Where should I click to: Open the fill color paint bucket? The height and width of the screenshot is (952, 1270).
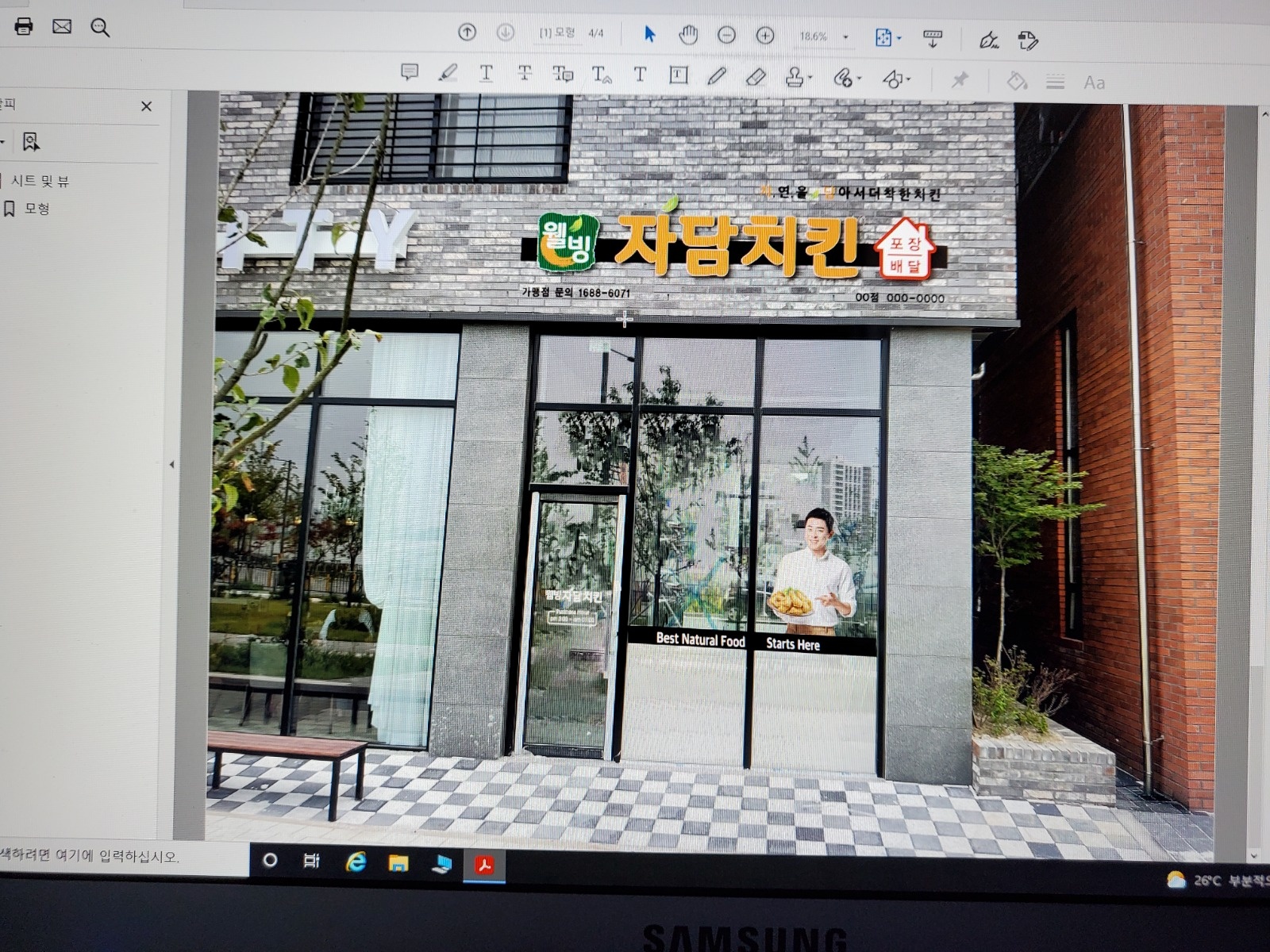(1017, 81)
